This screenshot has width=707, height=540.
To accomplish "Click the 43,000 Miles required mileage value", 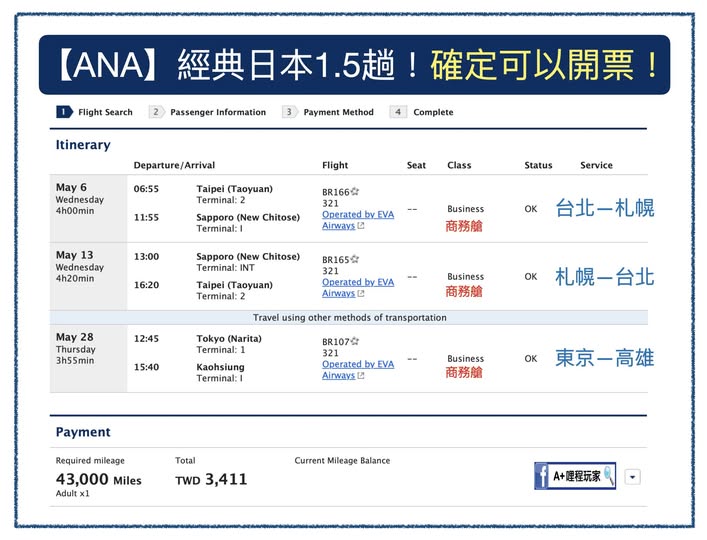I will (x=98, y=480).
